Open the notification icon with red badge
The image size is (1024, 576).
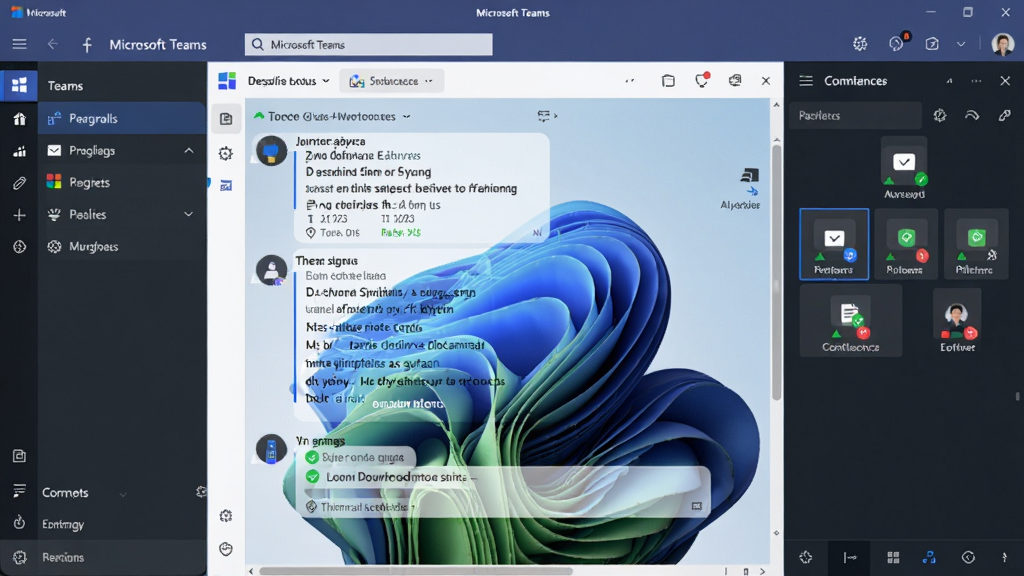pos(897,43)
